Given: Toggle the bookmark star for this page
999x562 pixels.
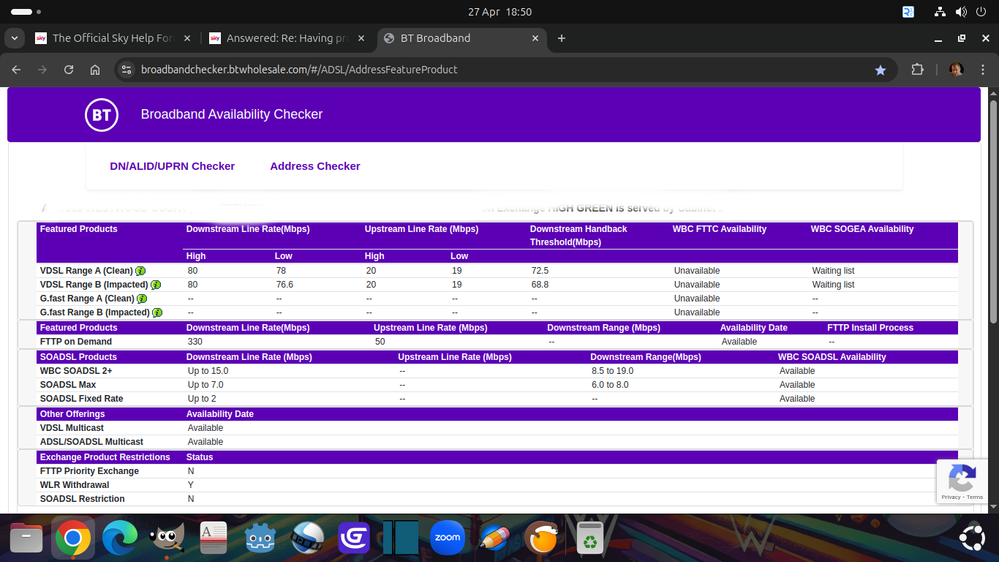Looking at the screenshot, I should [880, 70].
